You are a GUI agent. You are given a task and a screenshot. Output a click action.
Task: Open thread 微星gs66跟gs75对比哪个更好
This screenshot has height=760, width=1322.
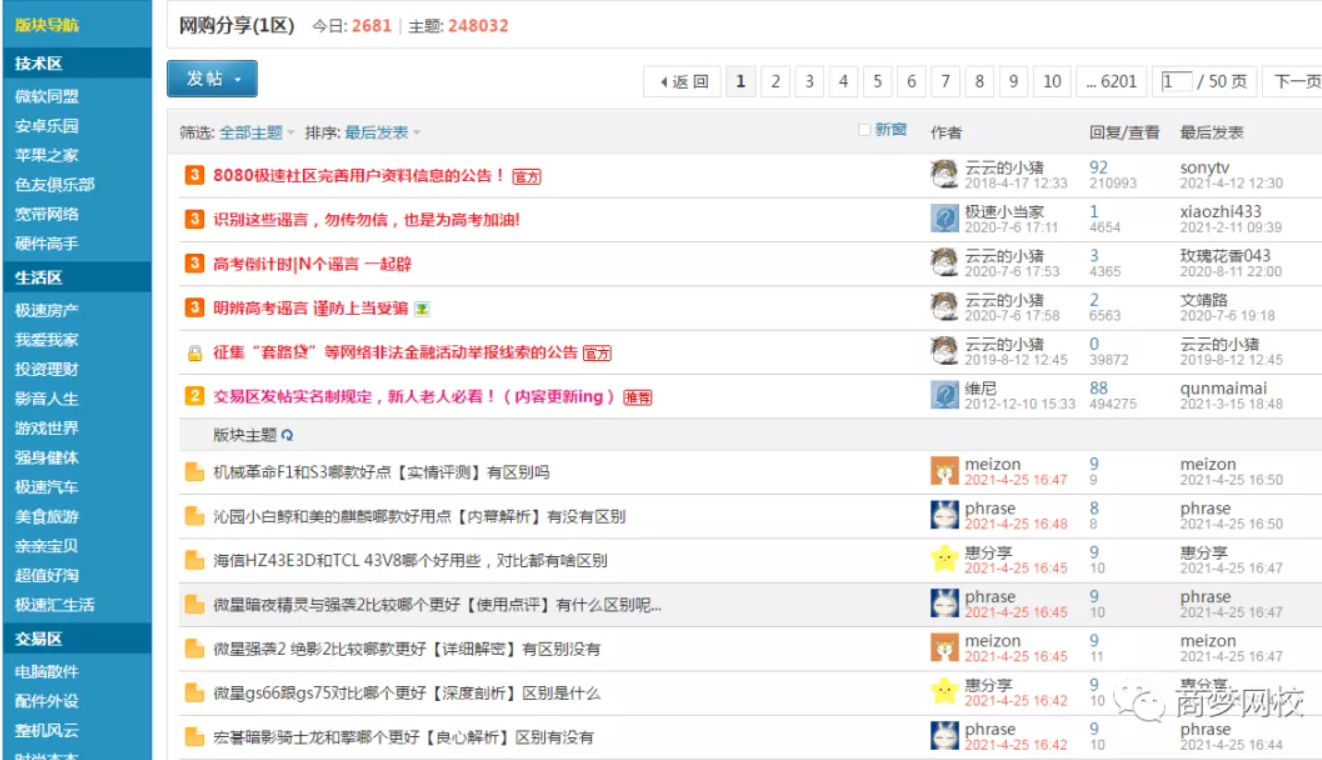tap(407, 693)
